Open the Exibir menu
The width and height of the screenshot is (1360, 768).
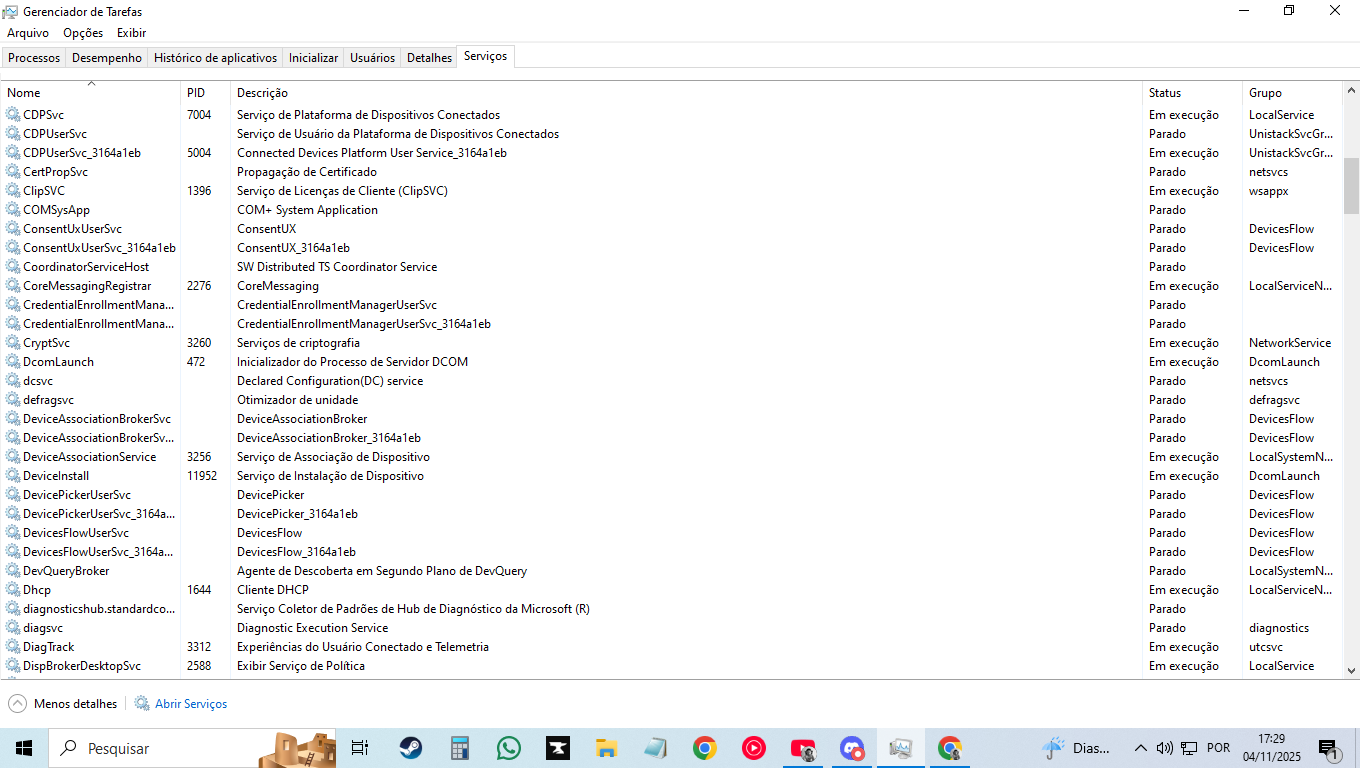click(x=131, y=33)
